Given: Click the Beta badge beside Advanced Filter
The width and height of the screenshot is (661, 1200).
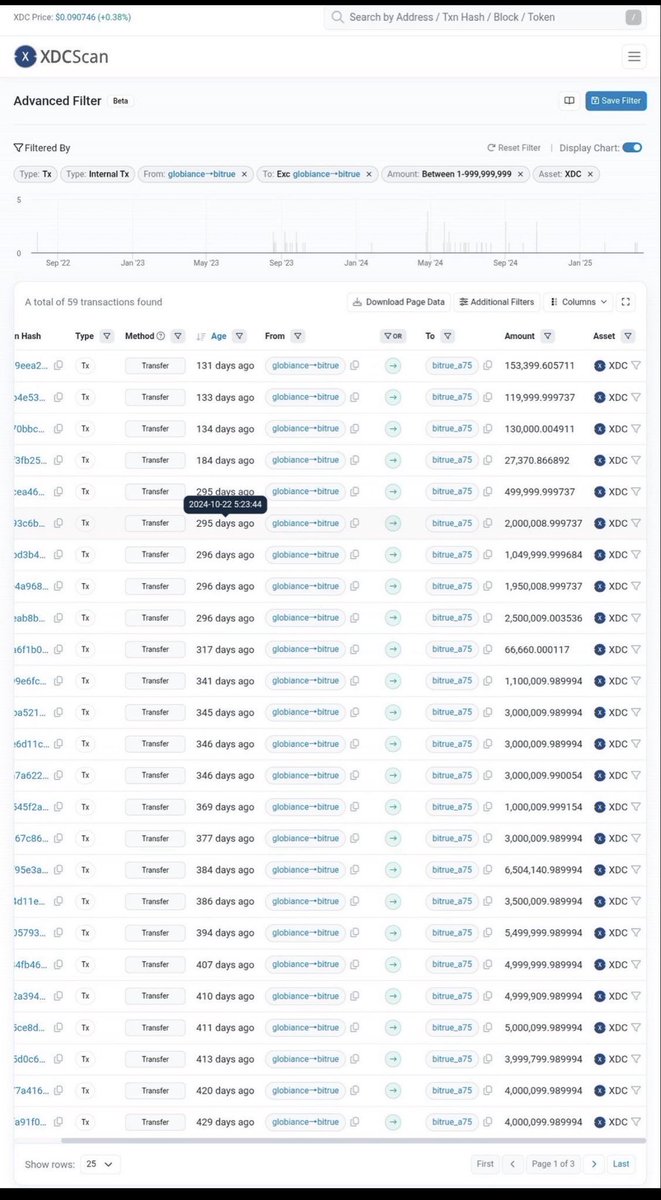Looking at the screenshot, I should (x=120, y=101).
